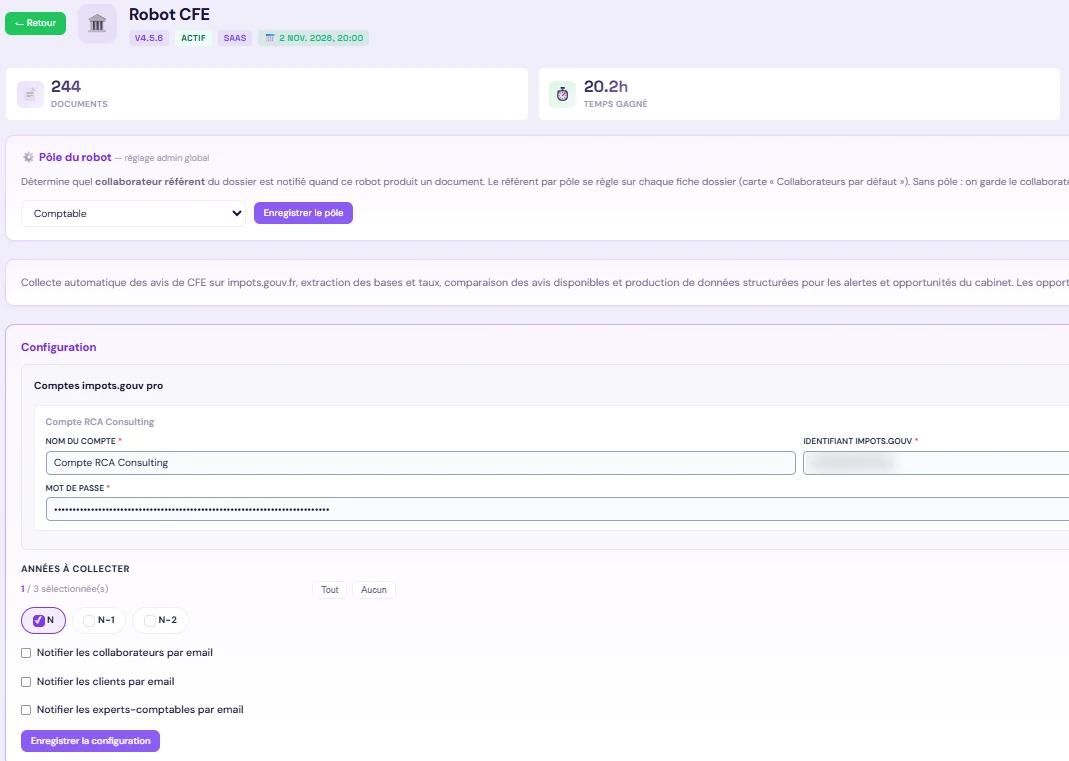Viewport: 1069px width, 761px height.
Task: Click the Nom du compte input field
Action: click(421, 462)
